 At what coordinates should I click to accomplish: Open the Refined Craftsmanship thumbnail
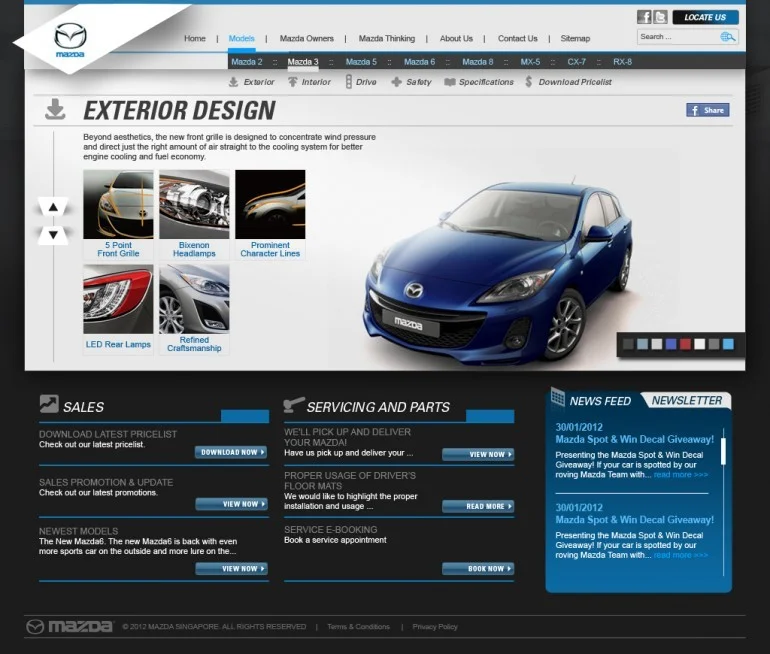(x=194, y=309)
